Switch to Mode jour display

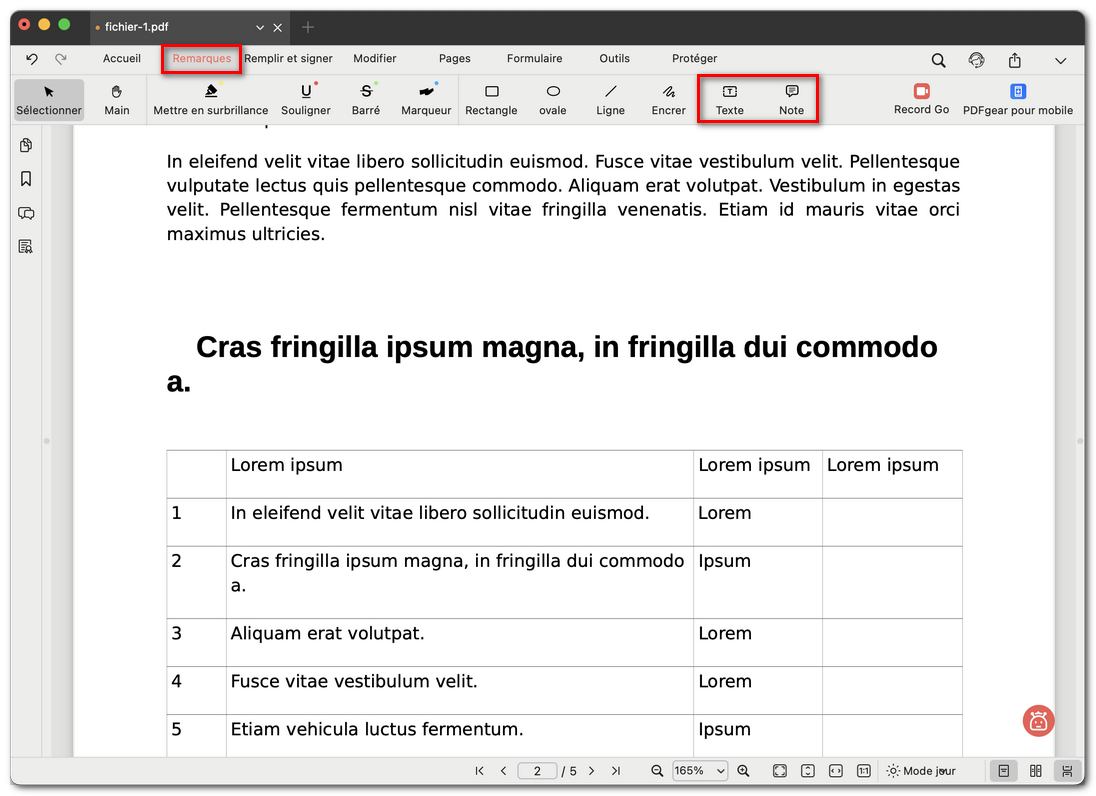coord(920,770)
